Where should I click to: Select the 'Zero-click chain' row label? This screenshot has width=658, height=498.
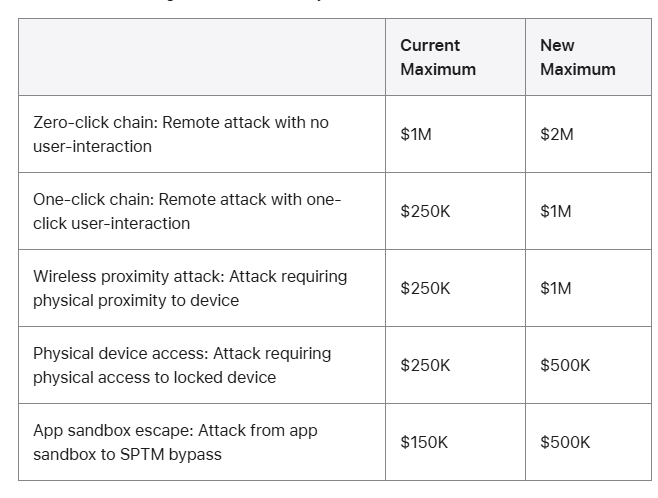[180, 134]
